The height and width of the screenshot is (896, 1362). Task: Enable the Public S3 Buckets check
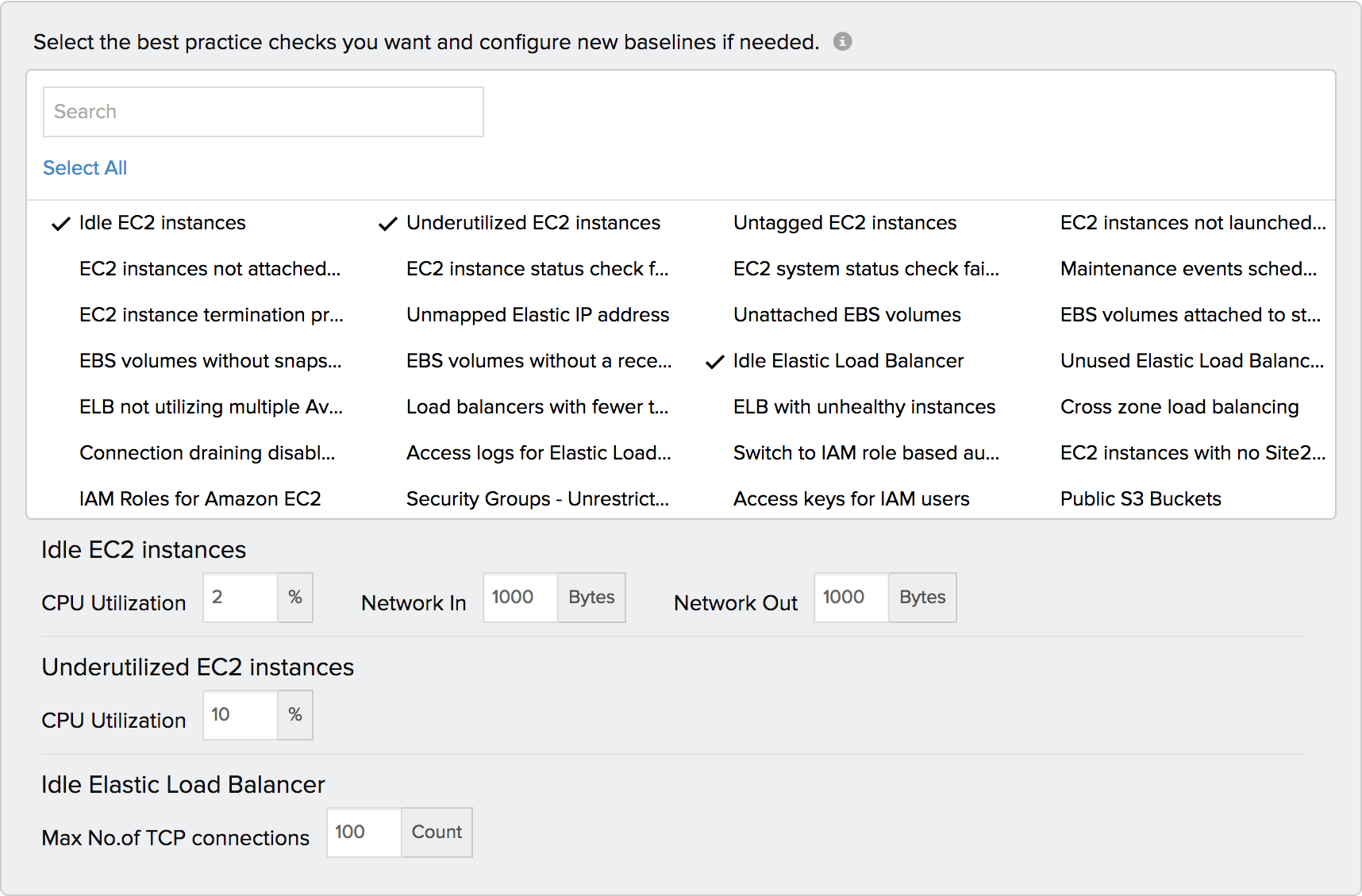tap(1141, 499)
